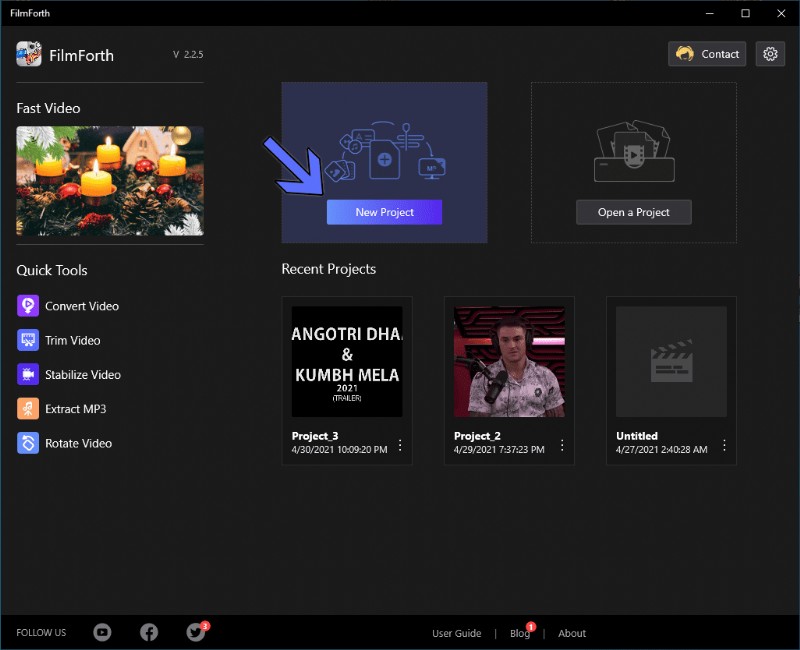Open the options menu for Project_2
The width and height of the screenshot is (800, 650).
(562, 444)
